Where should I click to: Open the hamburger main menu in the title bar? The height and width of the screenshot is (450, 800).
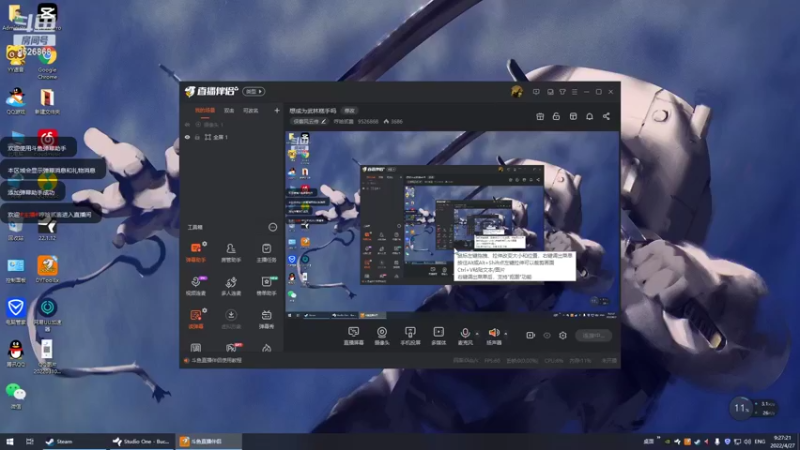574,92
